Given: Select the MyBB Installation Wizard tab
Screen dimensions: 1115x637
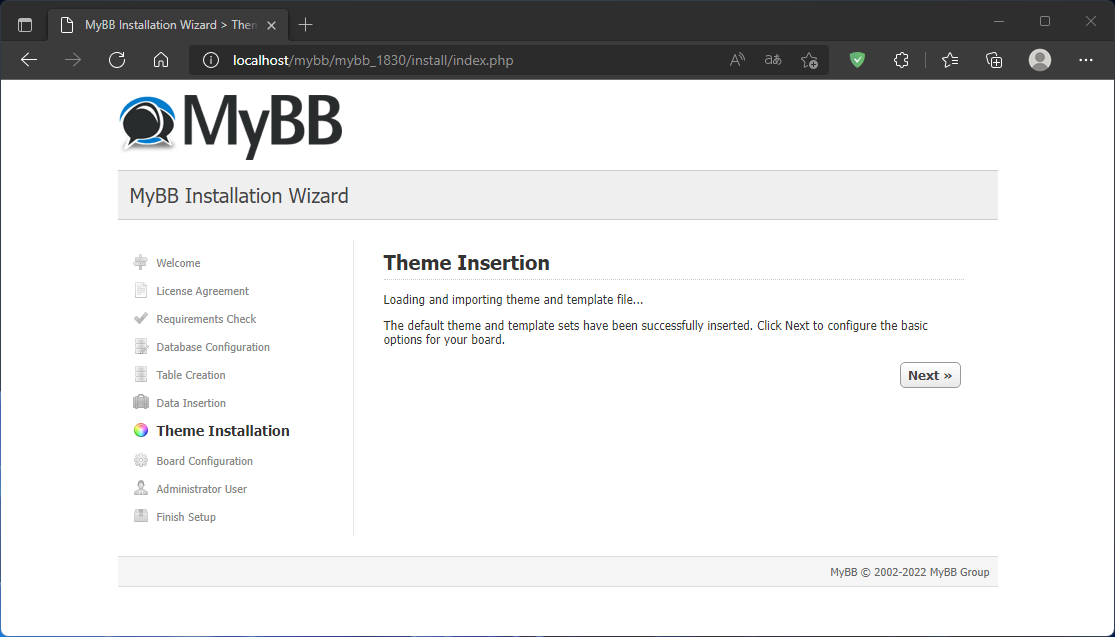Looking at the screenshot, I should (167, 25).
